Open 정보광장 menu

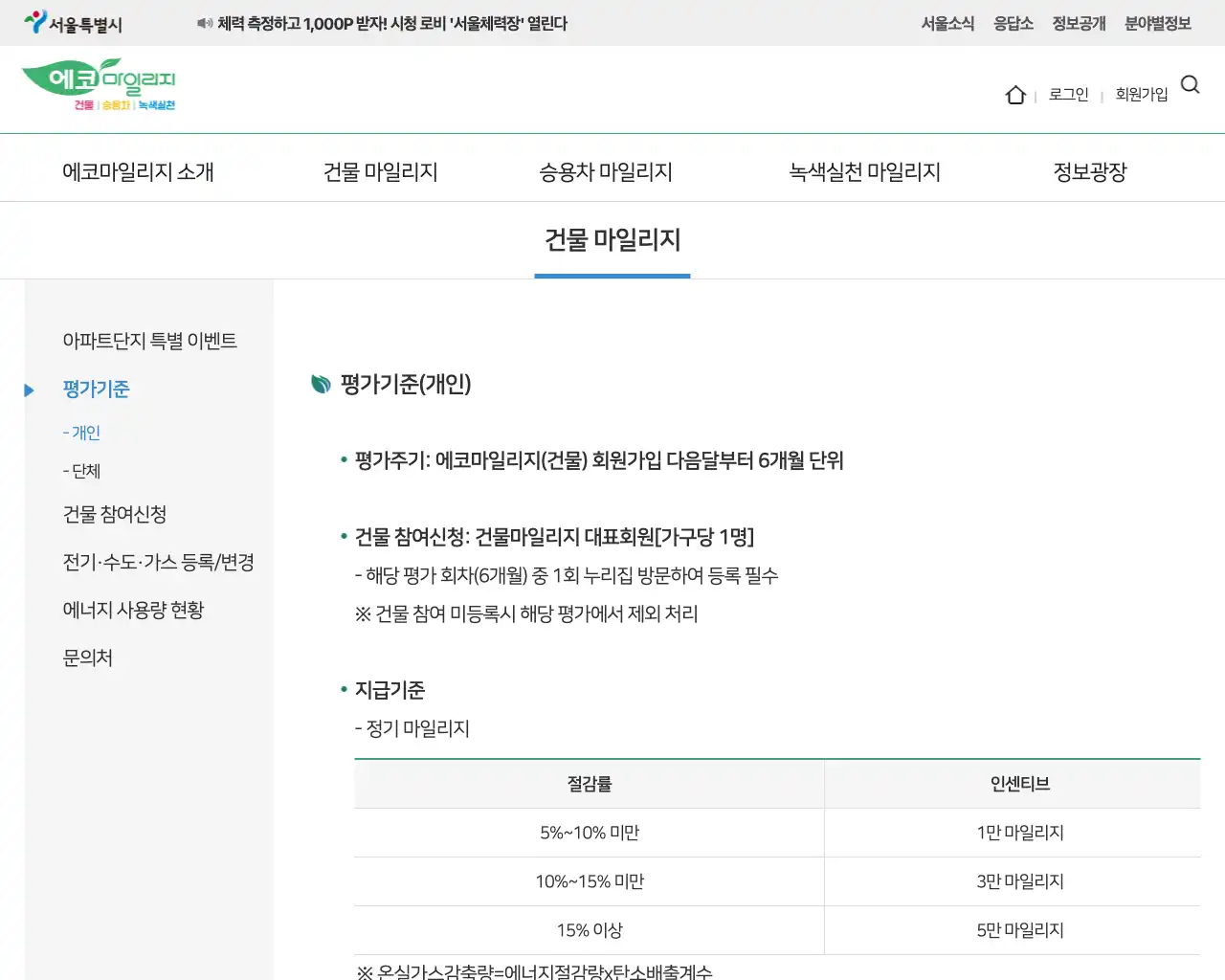pyautogui.click(x=1090, y=171)
